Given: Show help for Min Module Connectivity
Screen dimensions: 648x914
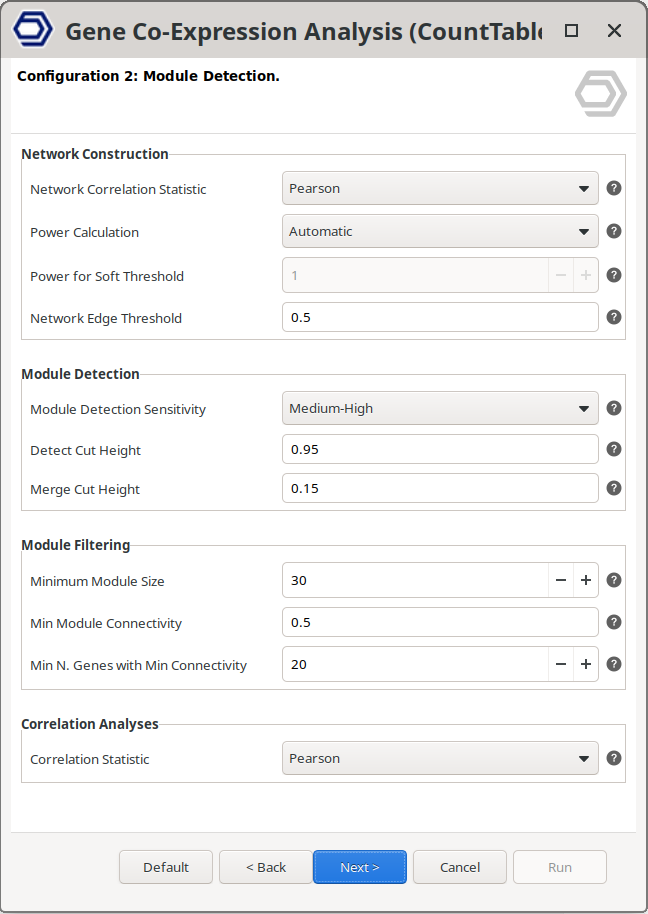Looking at the screenshot, I should pyautogui.click(x=614, y=622).
